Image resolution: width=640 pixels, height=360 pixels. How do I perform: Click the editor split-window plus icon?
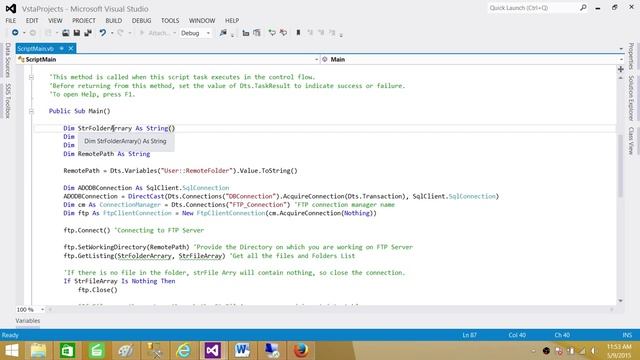click(620, 69)
